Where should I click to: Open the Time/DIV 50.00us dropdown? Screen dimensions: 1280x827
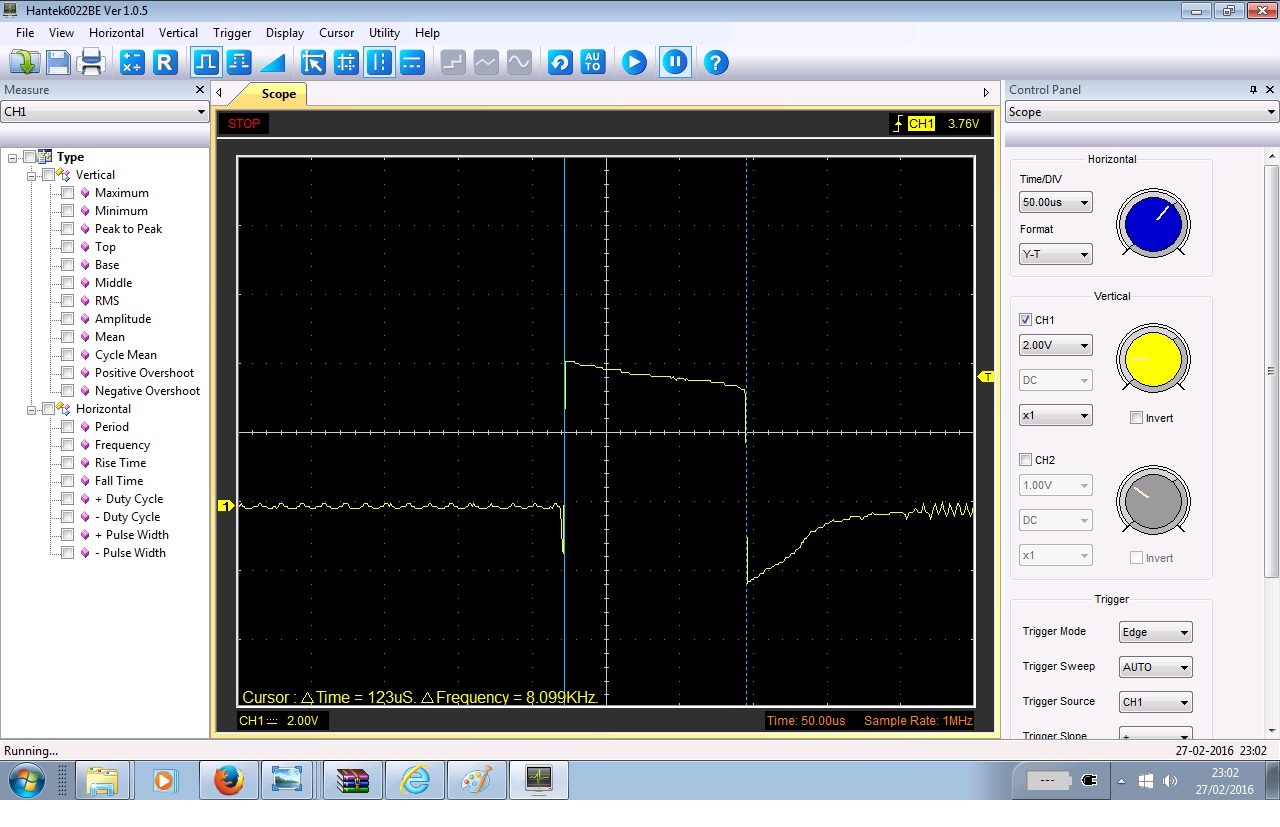(x=1056, y=202)
